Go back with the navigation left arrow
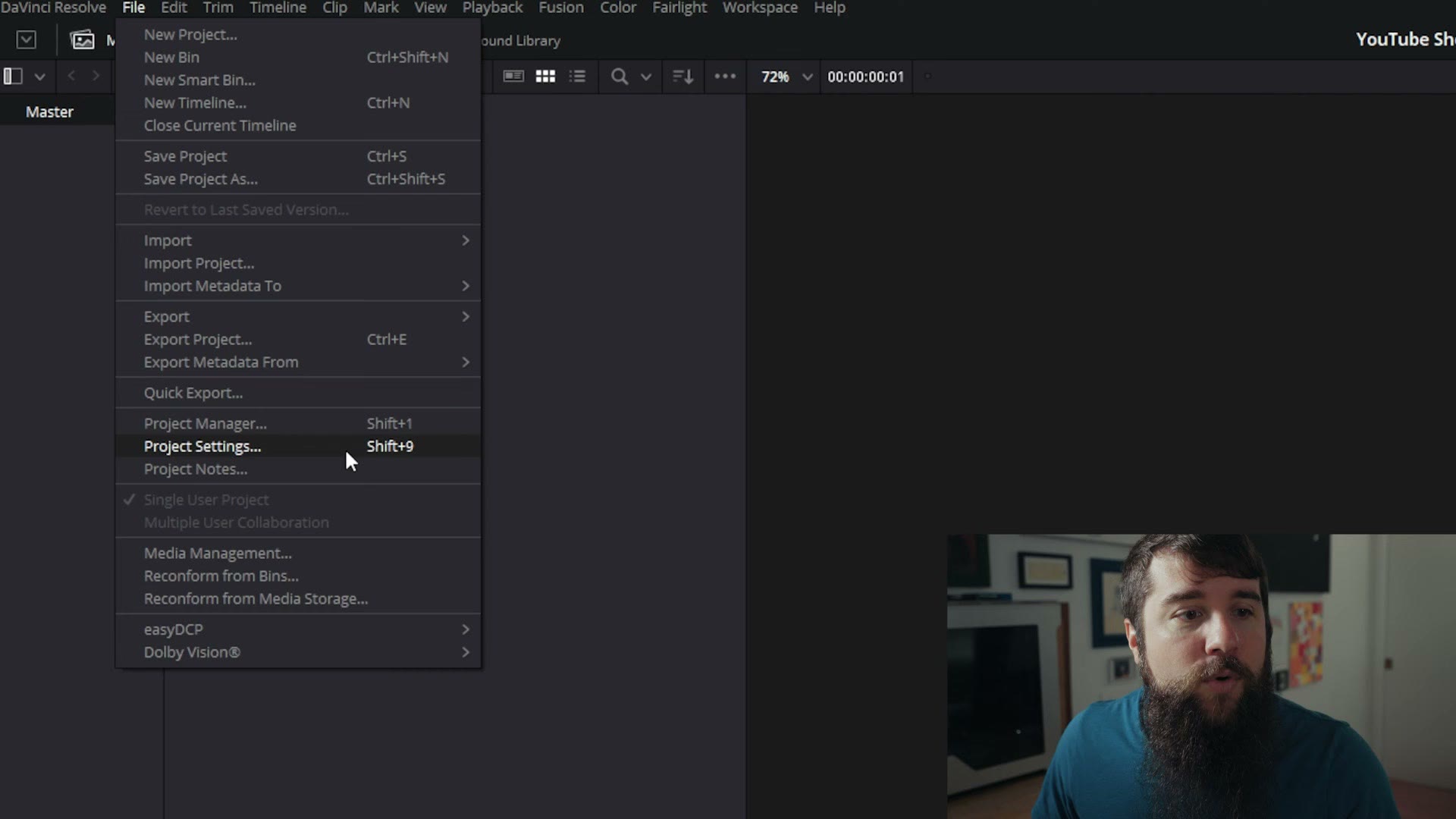1456x819 pixels. pyautogui.click(x=71, y=76)
